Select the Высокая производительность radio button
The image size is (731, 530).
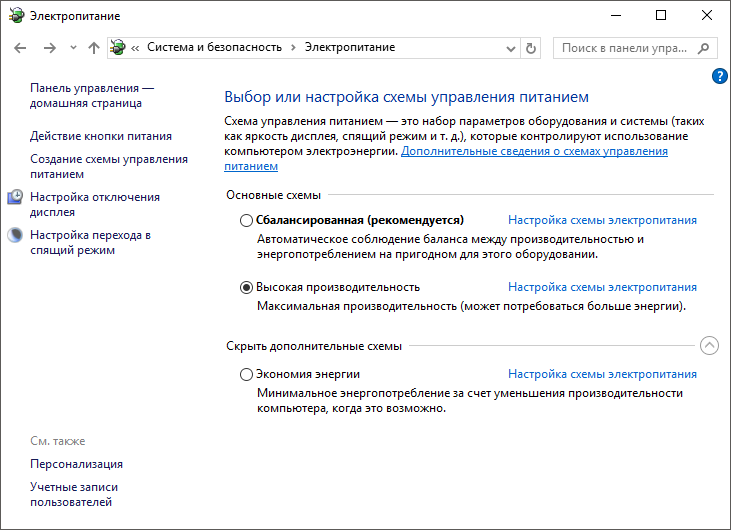point(247,287)
